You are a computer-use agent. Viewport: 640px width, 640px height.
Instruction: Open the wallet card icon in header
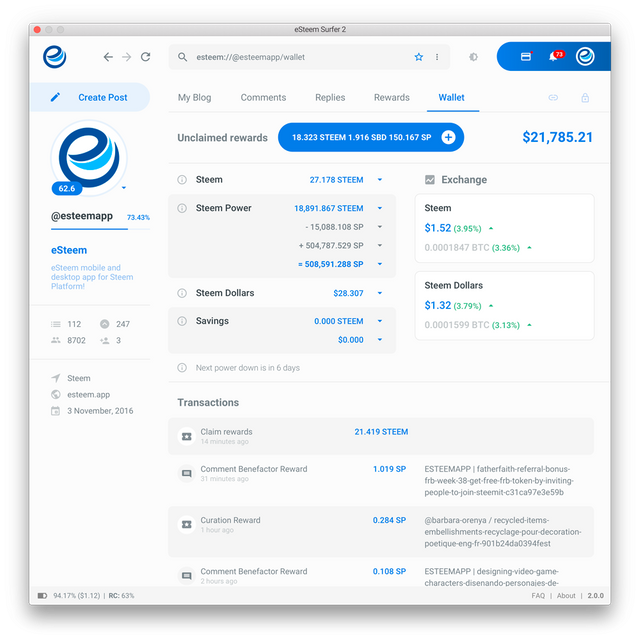pos(526,56)
